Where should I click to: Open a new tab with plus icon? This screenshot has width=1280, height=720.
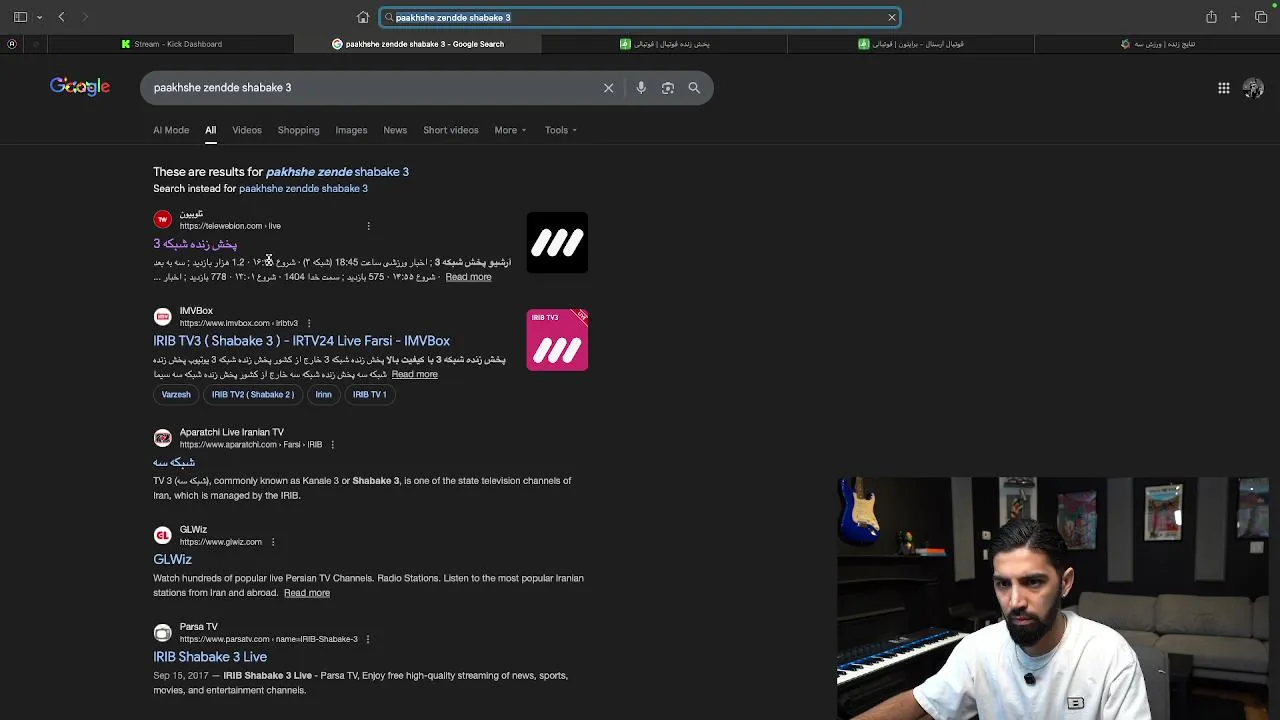coord(1236,17)
